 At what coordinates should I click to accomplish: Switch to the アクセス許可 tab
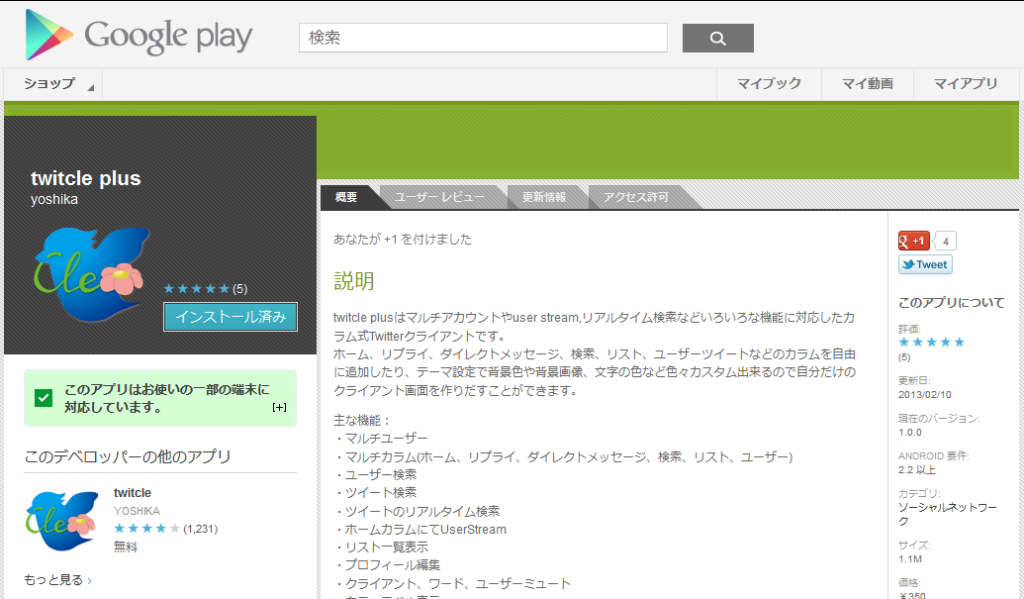tap(635, 197)
